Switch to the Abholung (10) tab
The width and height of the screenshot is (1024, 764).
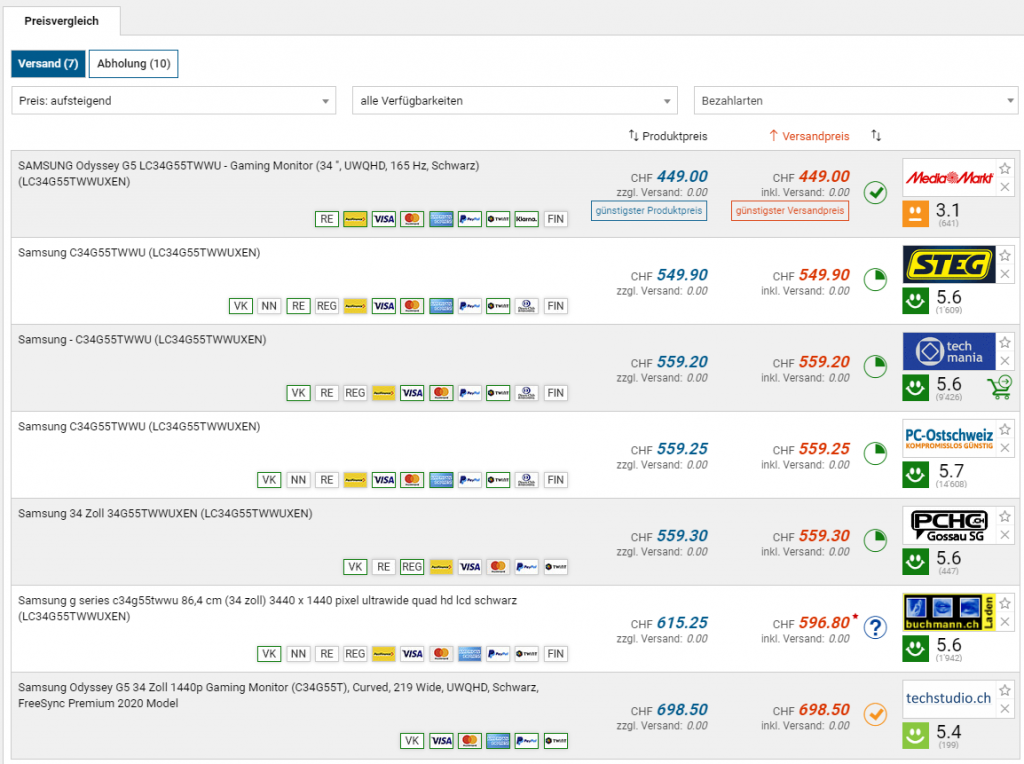134,64
